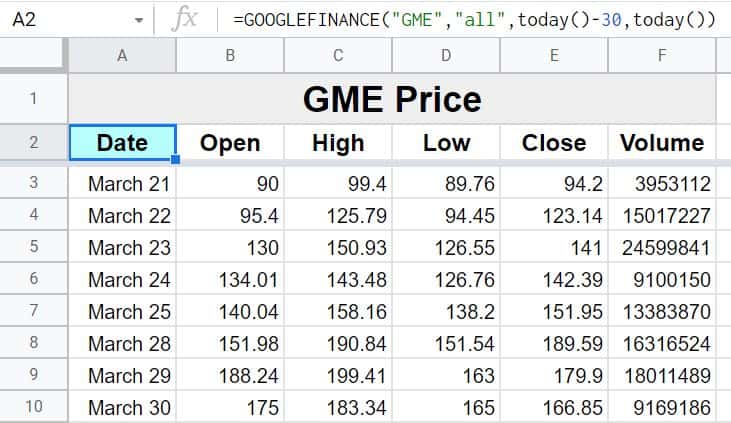Viewport: 731px width, 423px height.
Task: Click the fill handle on cell A2
Action: [176, 159]
